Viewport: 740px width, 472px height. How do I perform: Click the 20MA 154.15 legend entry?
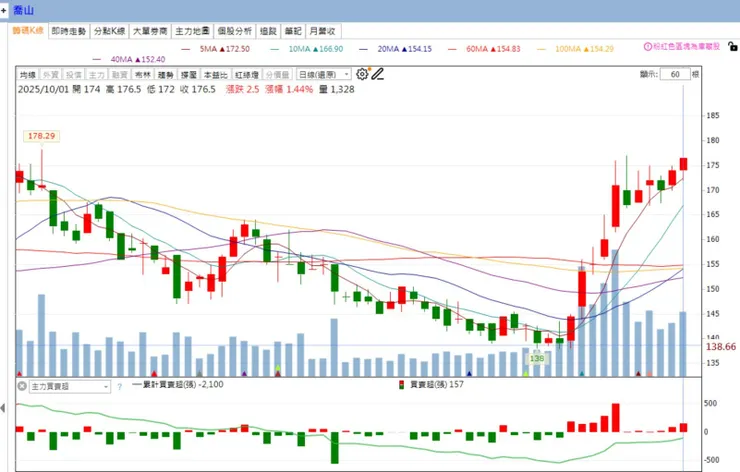point(395,49)
